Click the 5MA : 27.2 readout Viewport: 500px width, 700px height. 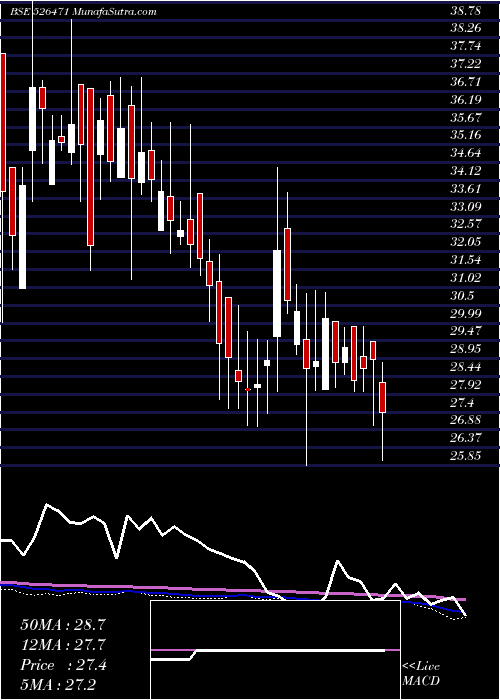(x=58, y=684)
